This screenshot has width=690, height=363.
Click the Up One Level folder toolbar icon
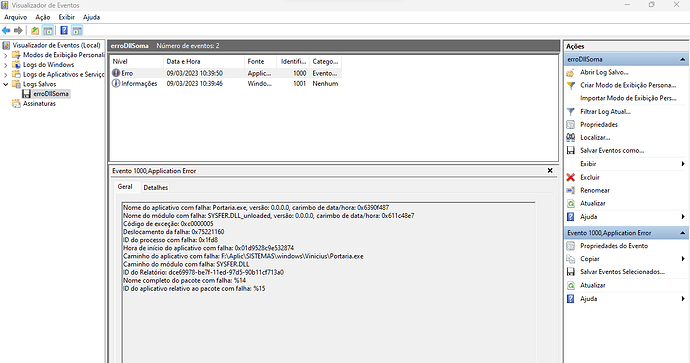(35, 30)
